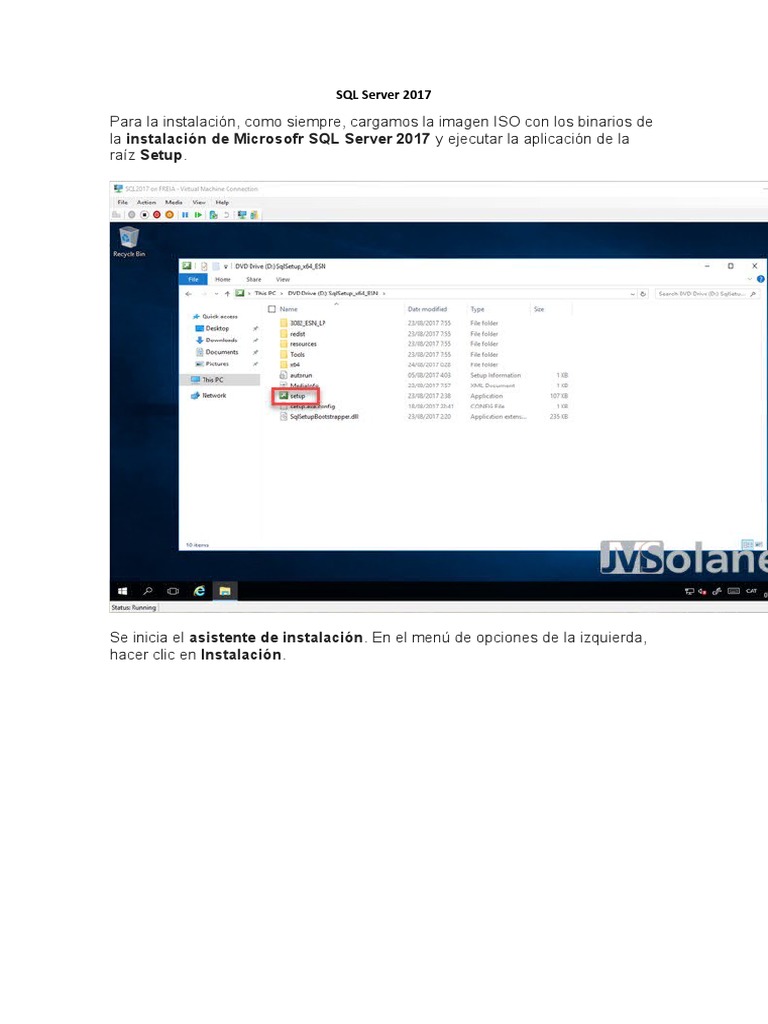Select the setup application file
The image size is (768, 1024).
click(x=293, y=396)
